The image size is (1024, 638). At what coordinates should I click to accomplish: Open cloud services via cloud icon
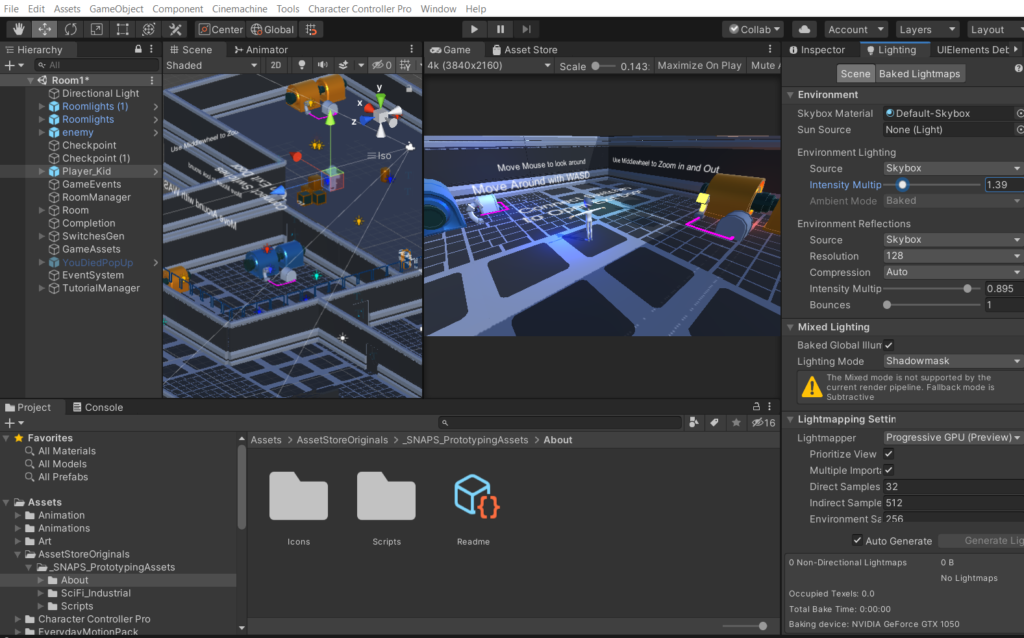click(x=805, y=29)
